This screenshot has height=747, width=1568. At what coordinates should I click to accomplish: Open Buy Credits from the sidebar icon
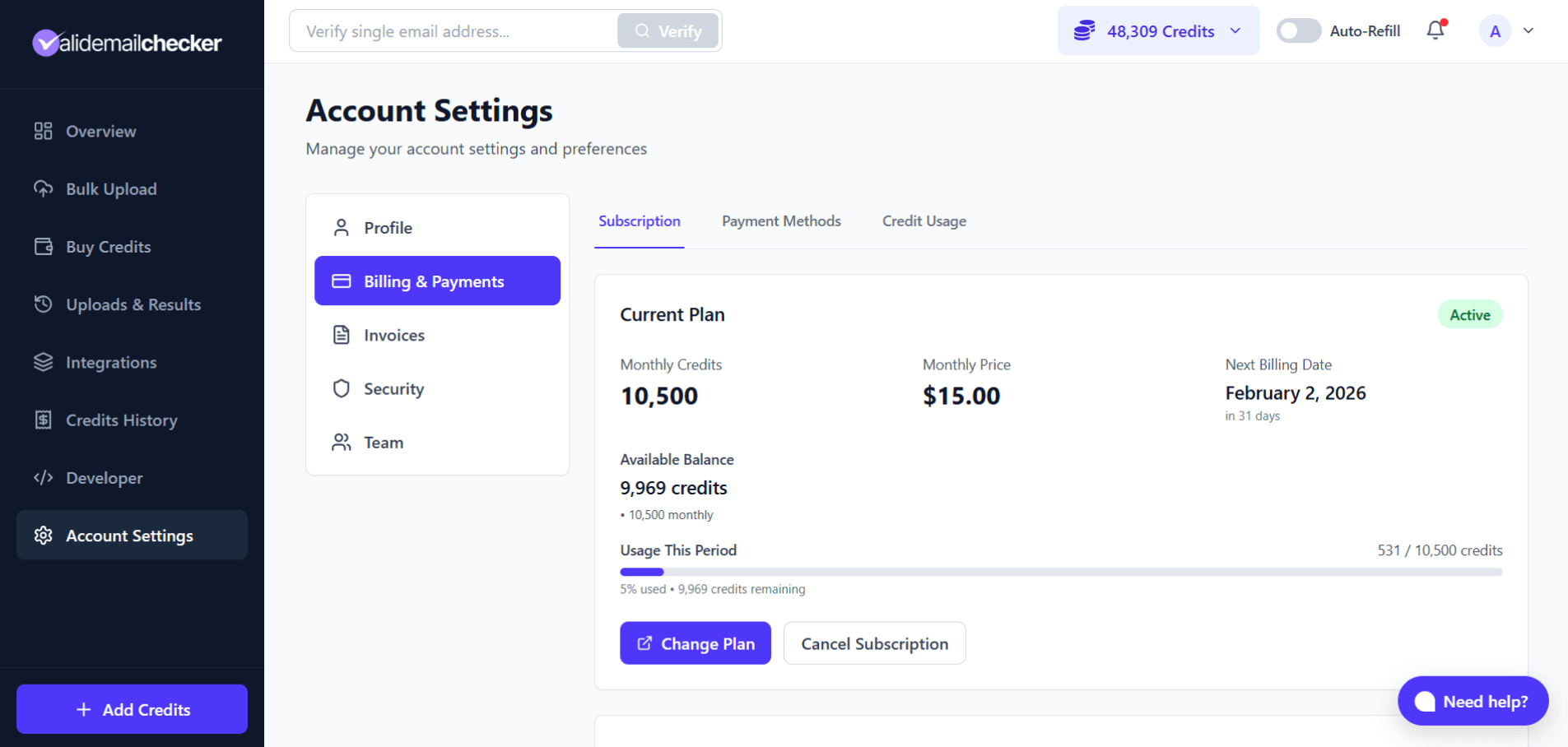click(44, 246)
